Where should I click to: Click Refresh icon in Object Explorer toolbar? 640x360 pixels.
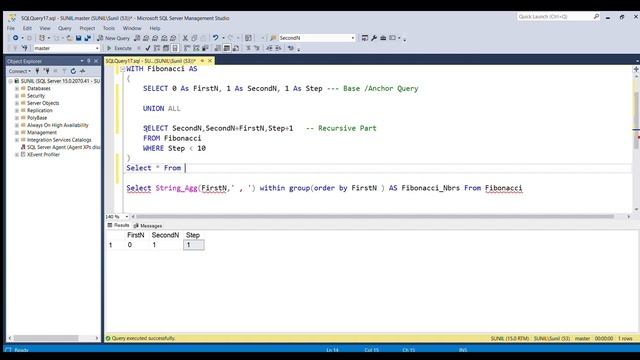[x=73, y=71]
